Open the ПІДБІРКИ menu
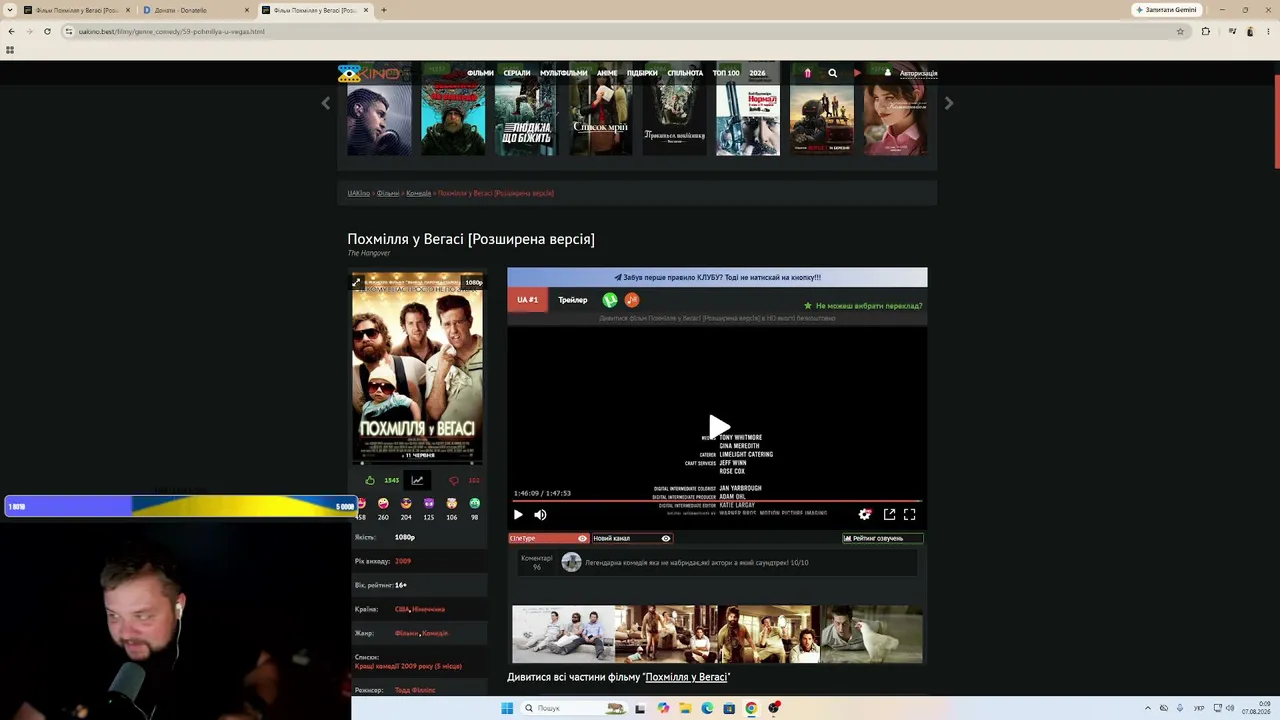 point(642,73)
